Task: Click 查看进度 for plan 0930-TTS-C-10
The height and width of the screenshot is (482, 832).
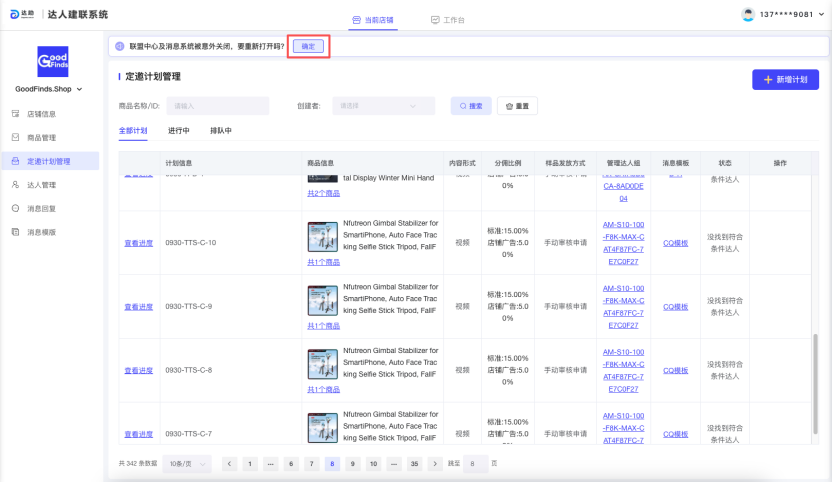Action: click(139, 243)
